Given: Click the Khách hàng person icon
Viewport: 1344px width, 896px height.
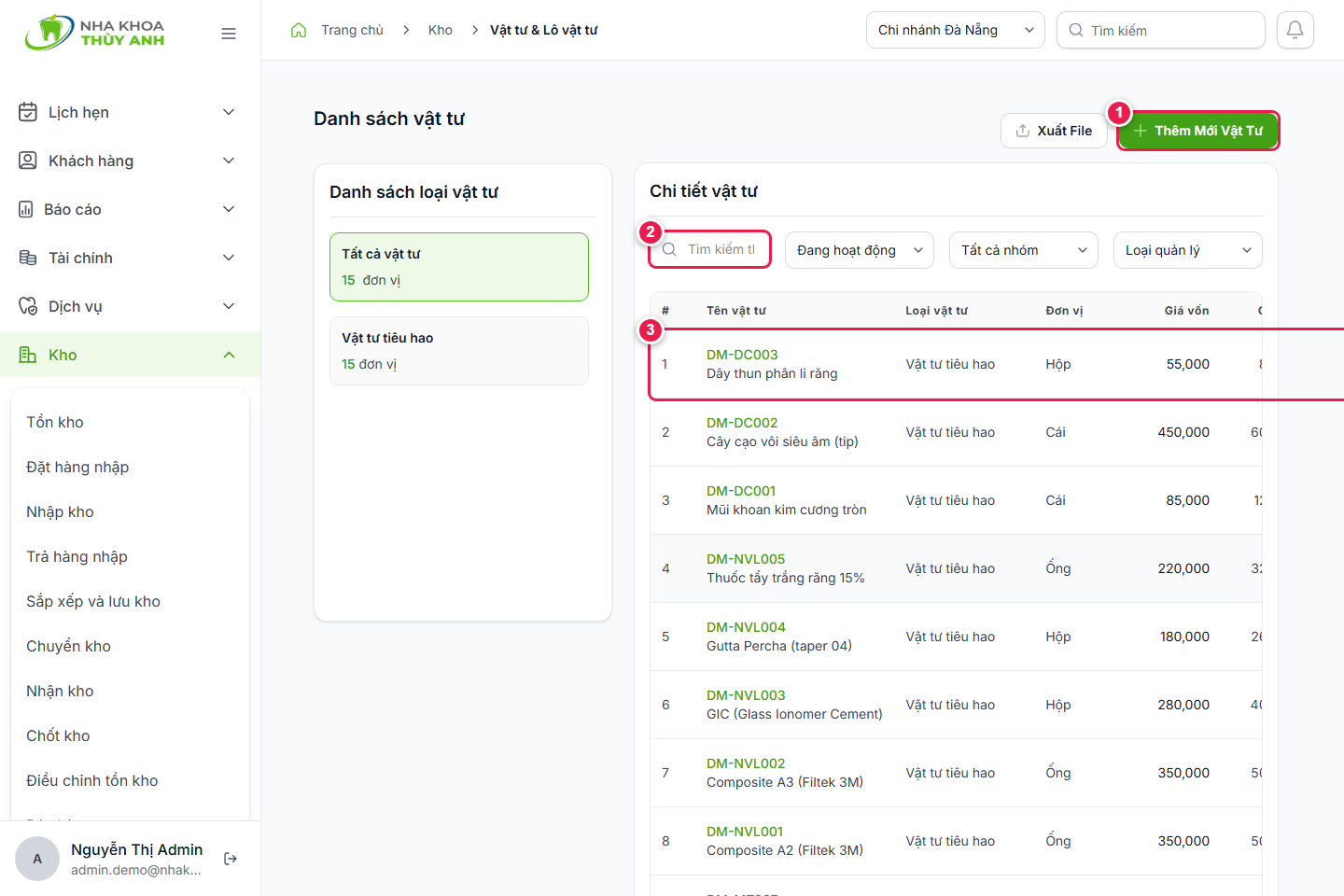Looking at the screenshot, I should click(28, 161).
